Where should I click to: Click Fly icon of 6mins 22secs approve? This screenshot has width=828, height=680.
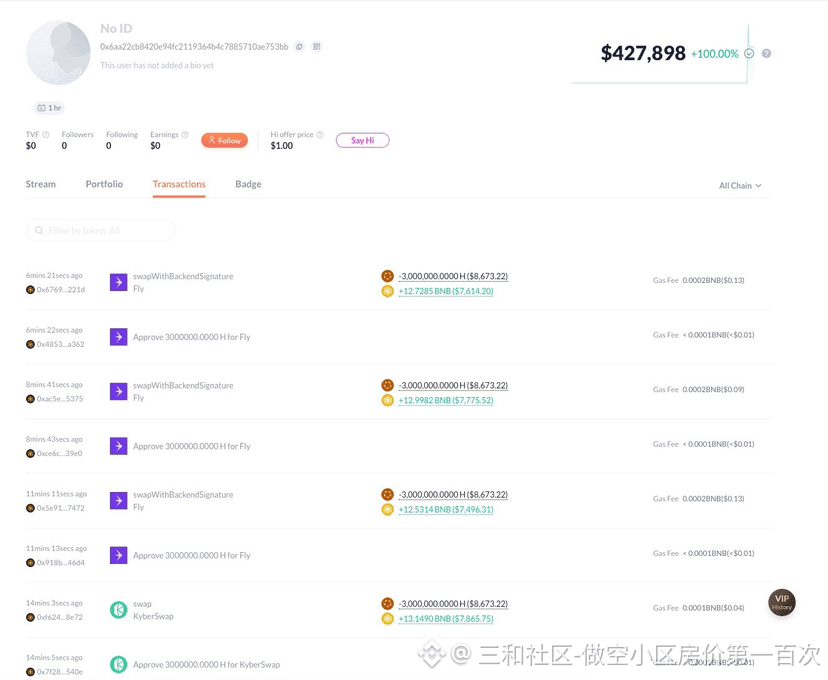pos(118,337)
